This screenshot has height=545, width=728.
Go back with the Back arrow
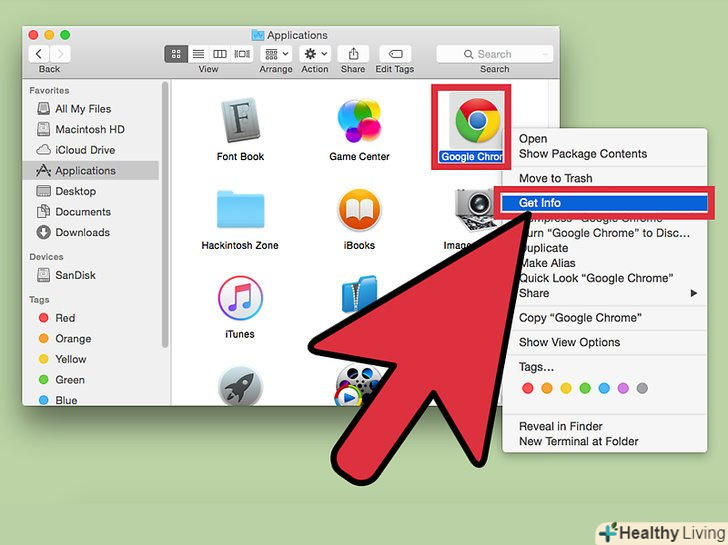pos(39,54)
